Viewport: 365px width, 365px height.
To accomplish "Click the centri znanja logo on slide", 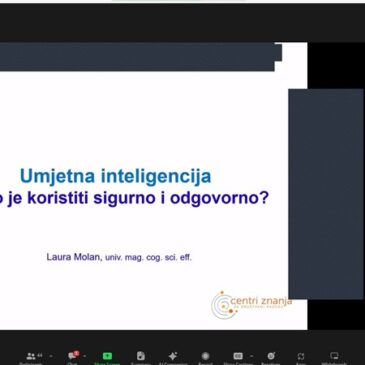I will 251,304.
